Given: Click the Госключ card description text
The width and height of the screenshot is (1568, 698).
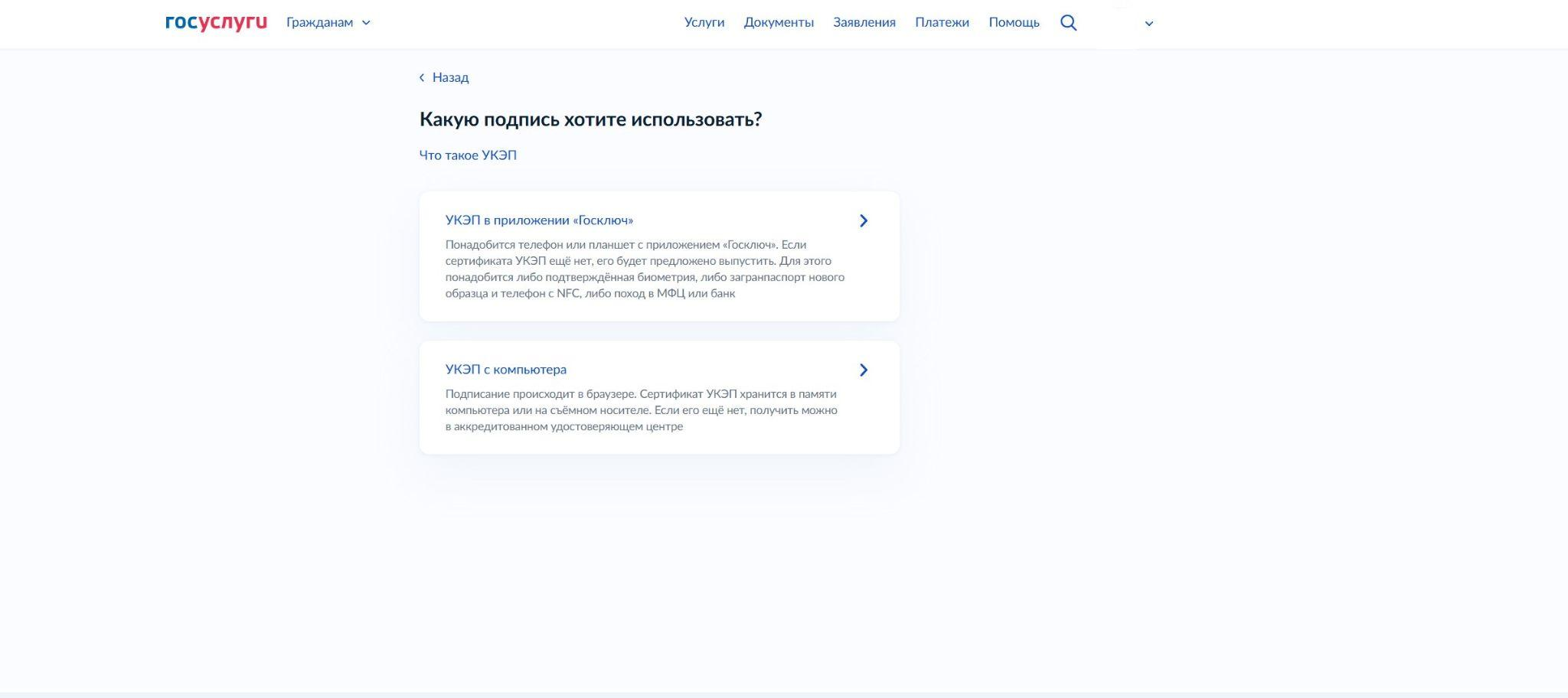Looking at the screenshot, I should 645,269.
